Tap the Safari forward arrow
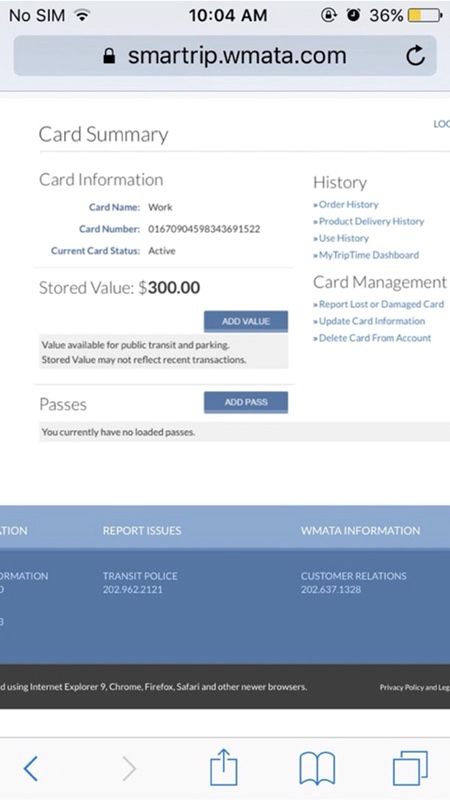The width and height of the screenshot is (450, 800). click(130, 768)
